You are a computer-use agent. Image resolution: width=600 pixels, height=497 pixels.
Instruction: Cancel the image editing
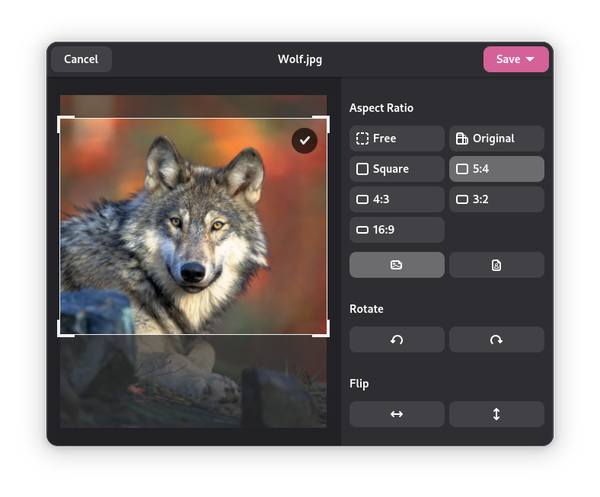[x=81, y=59]
